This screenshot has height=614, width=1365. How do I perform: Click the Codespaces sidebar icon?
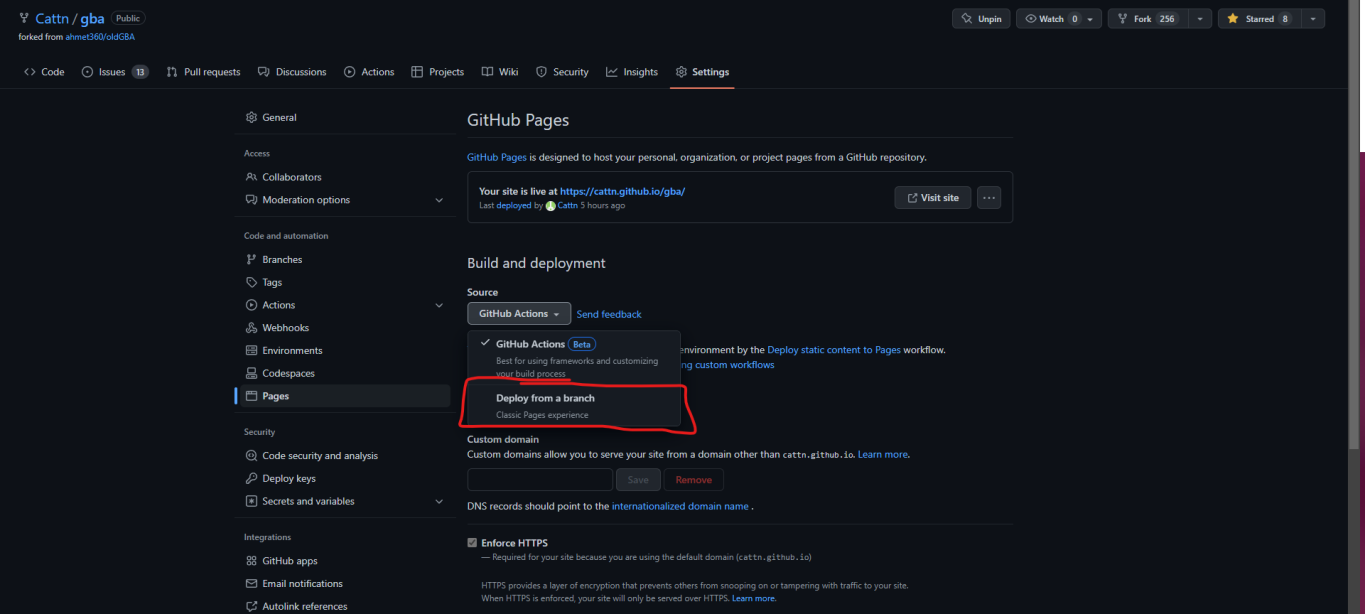click(252, 373)
